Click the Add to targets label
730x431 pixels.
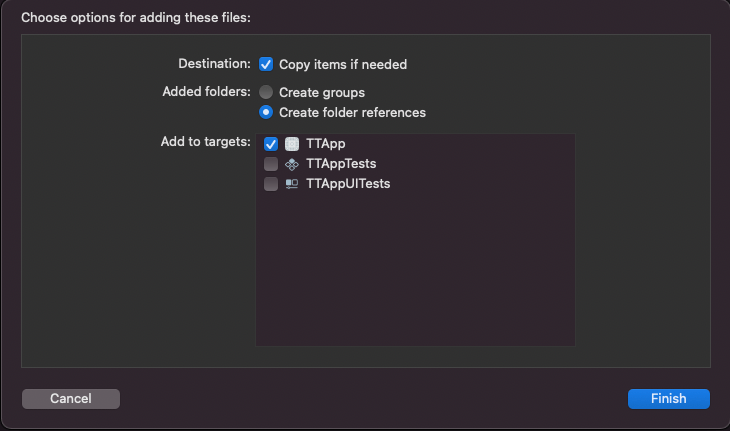tap(205, 141)
